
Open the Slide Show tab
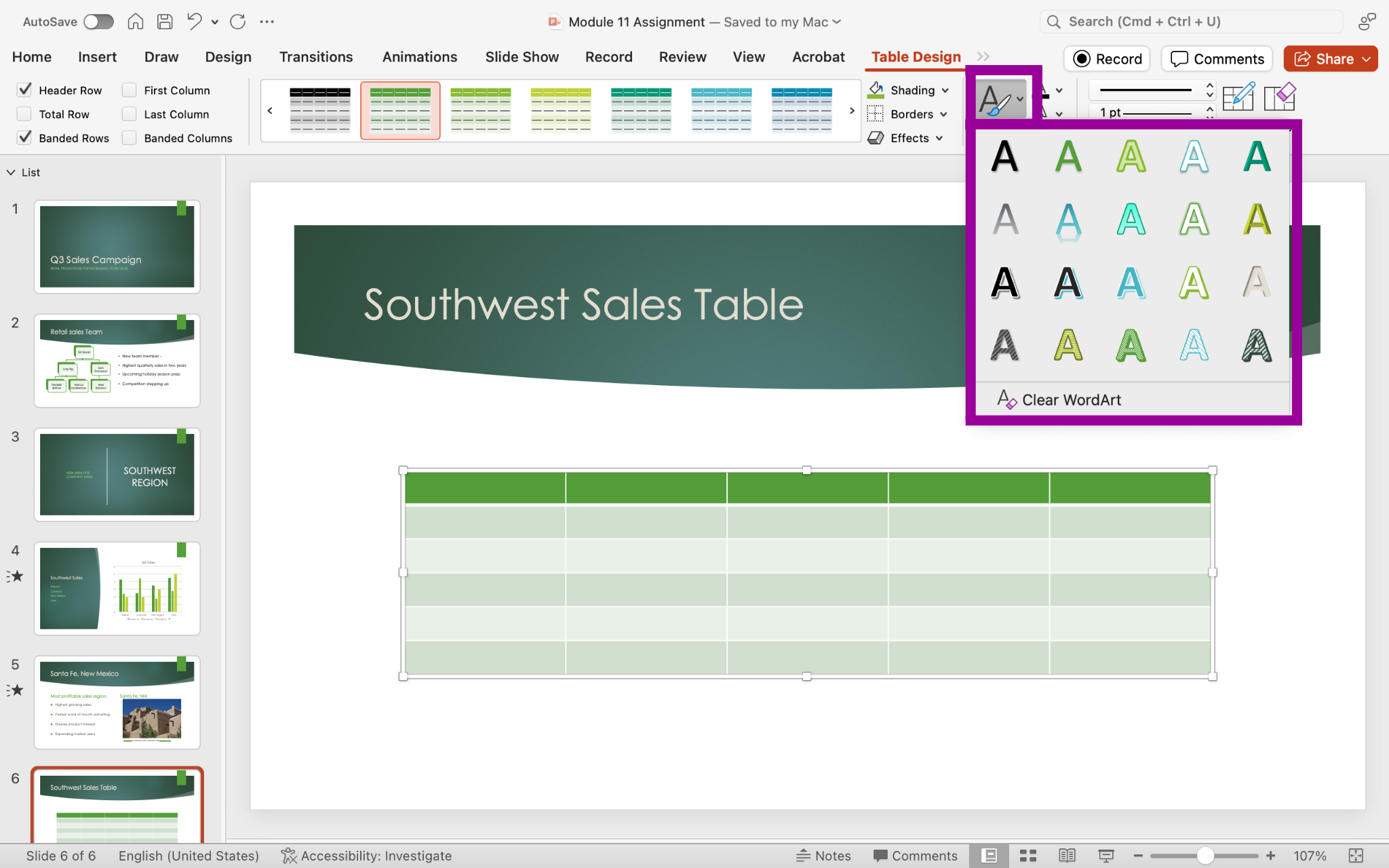point(522,57)
